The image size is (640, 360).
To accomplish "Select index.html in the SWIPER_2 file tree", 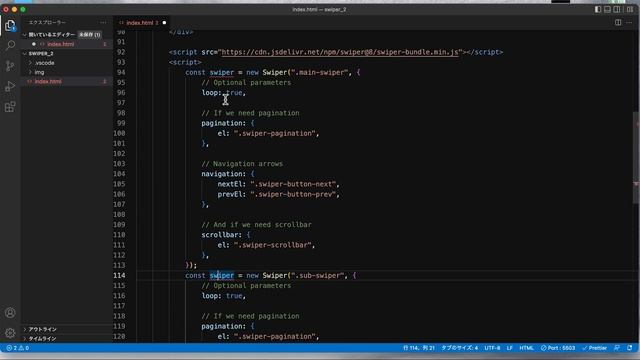I will click(x=48, y=82).
